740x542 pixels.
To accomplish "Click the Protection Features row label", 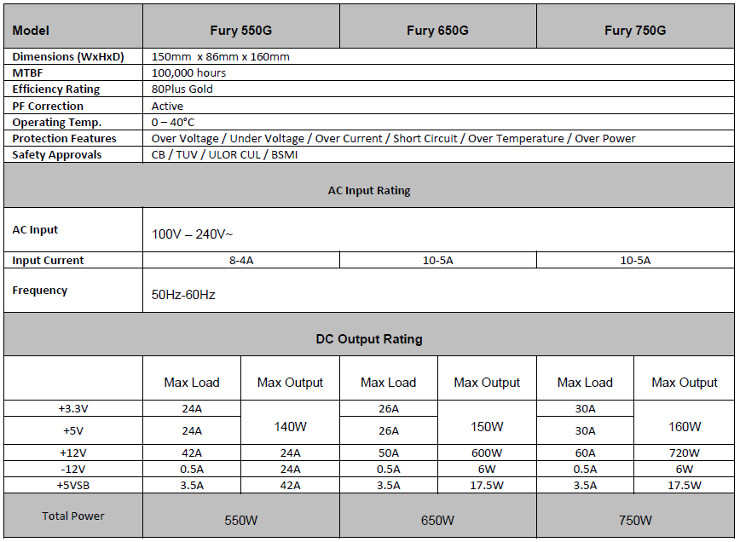I will (64, 138).
